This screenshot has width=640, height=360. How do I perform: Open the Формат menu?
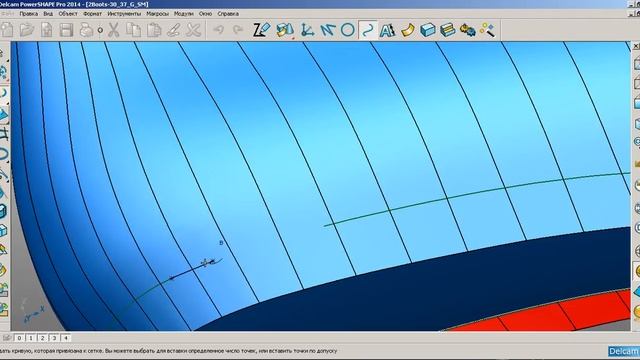point(92,13)
